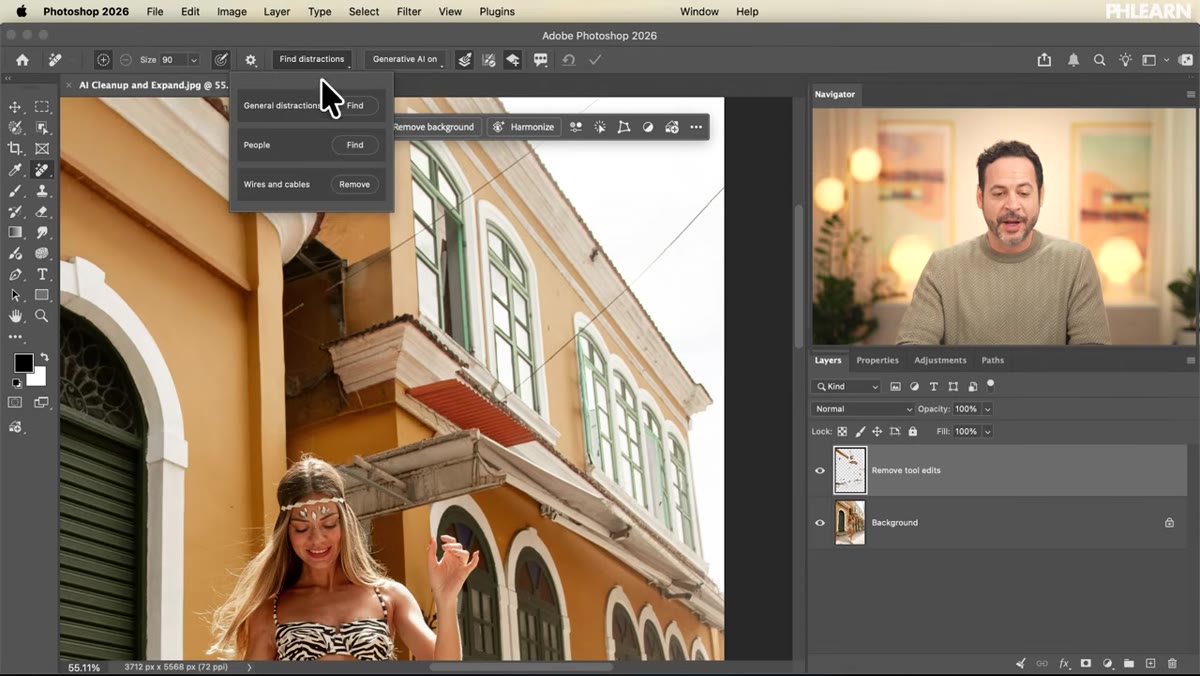
Task: Toggle lock image pixels brush icon
Action: 859,432
